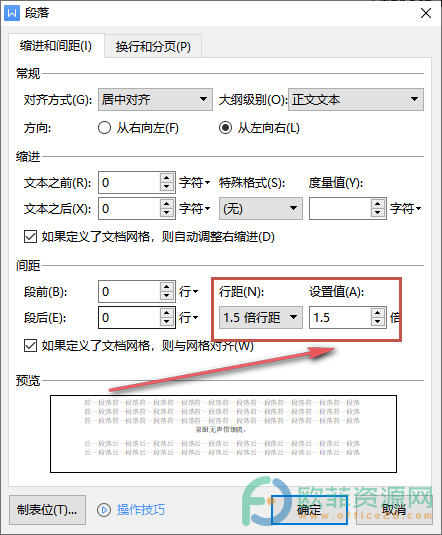Open 段后 unit dropdown 行
The height and width of the screenshot is (535, 442).
(188, 318)
